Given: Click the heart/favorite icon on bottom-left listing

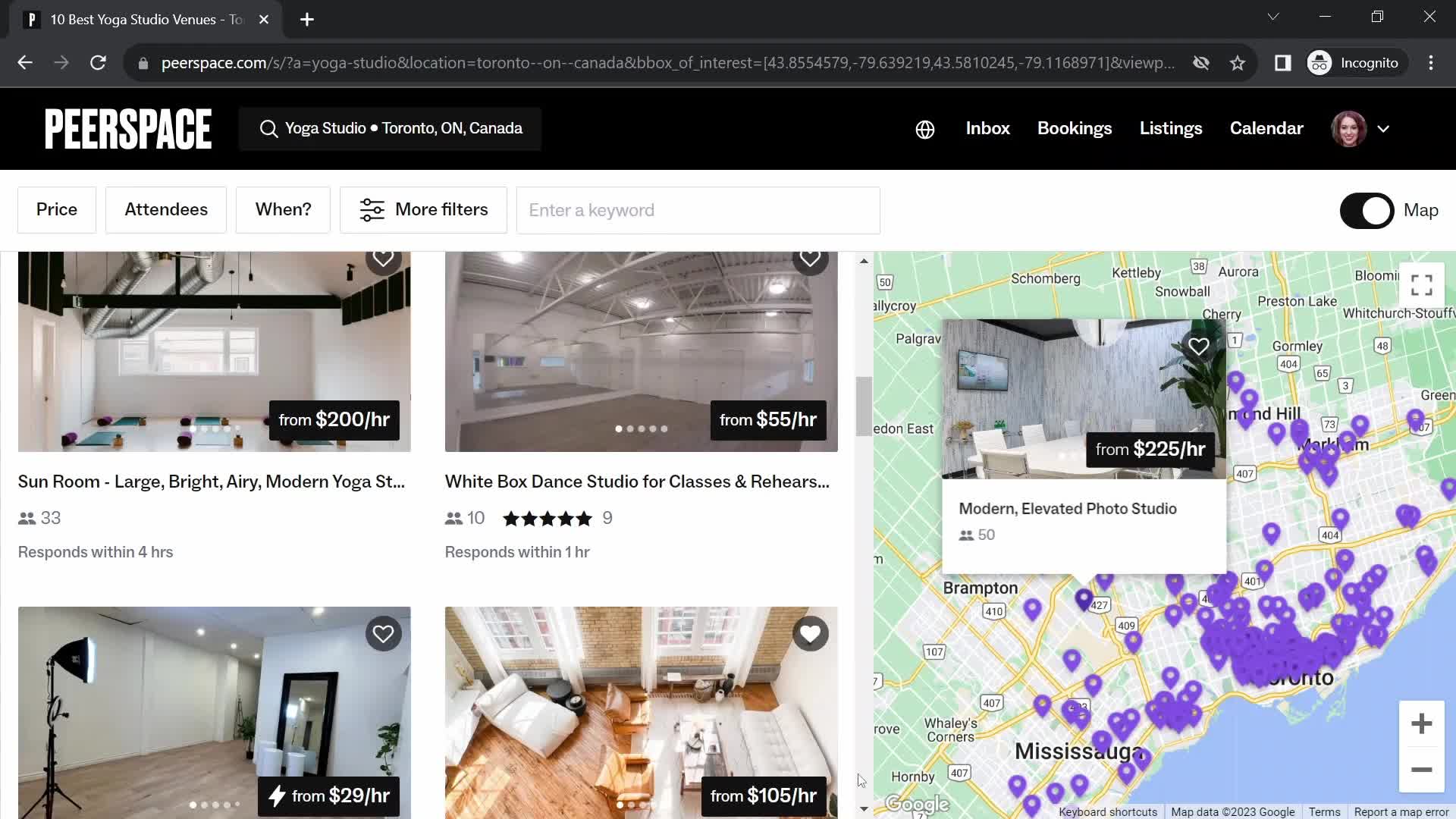Looking at the screenshot, I should [382, 633].
